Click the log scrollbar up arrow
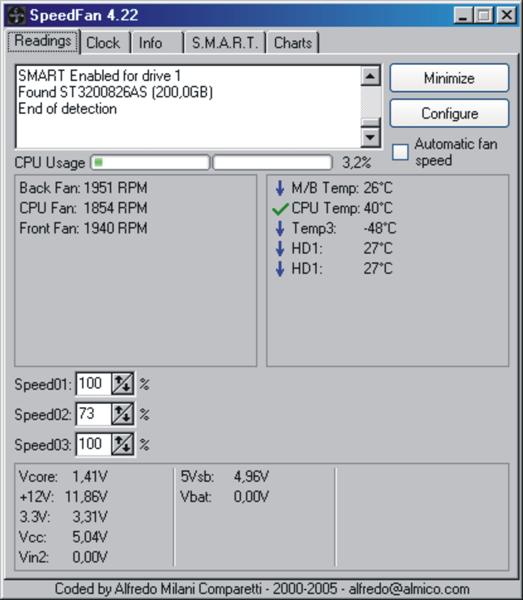523x600 pixels. pyautogui.click(x=370, y=76)
